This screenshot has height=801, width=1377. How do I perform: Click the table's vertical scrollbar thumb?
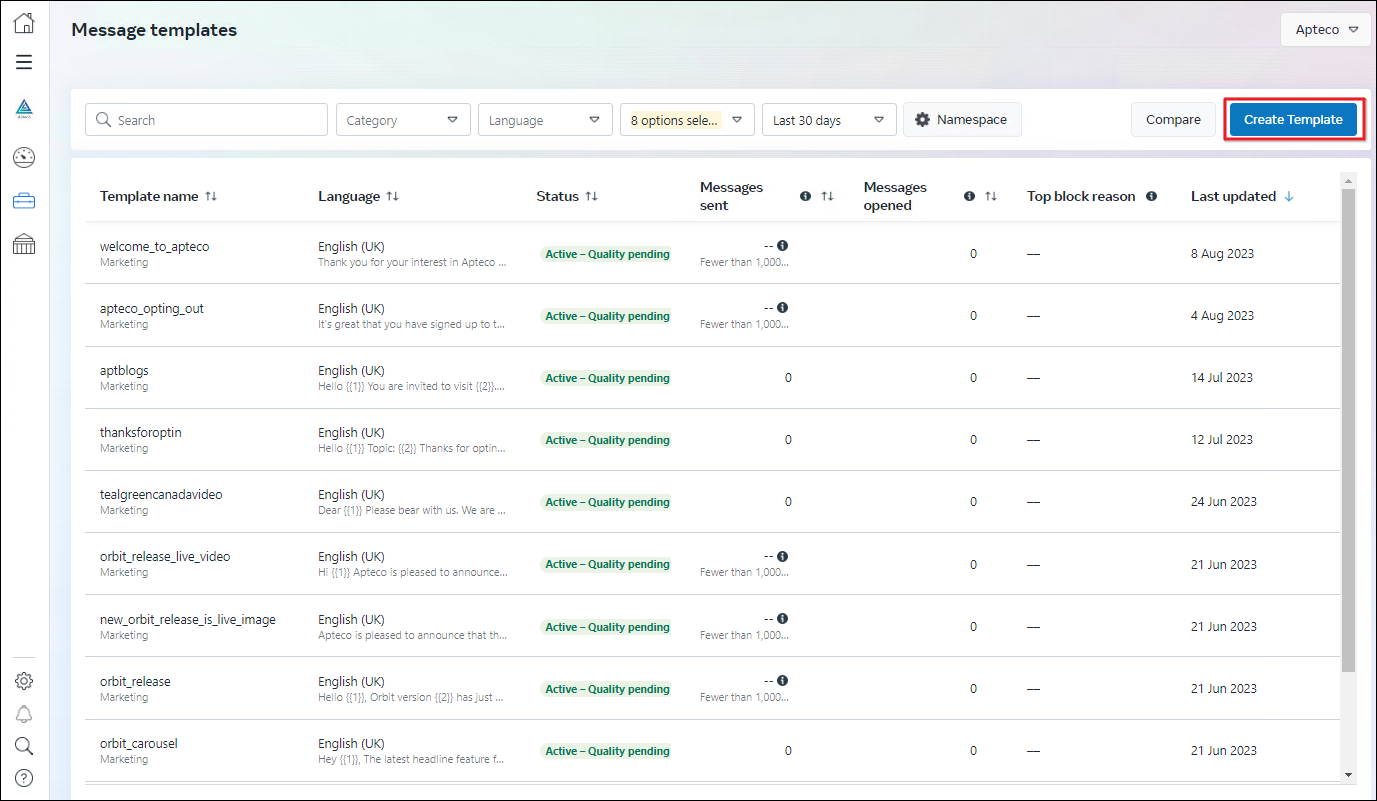tap(1348, 430)
